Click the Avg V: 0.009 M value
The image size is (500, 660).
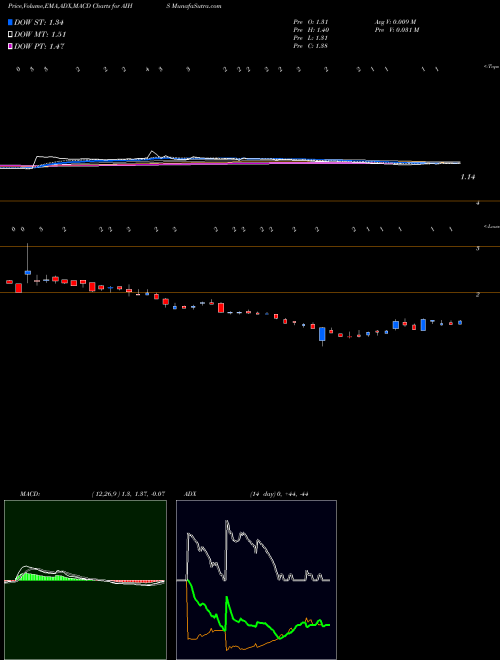point(395,21)
